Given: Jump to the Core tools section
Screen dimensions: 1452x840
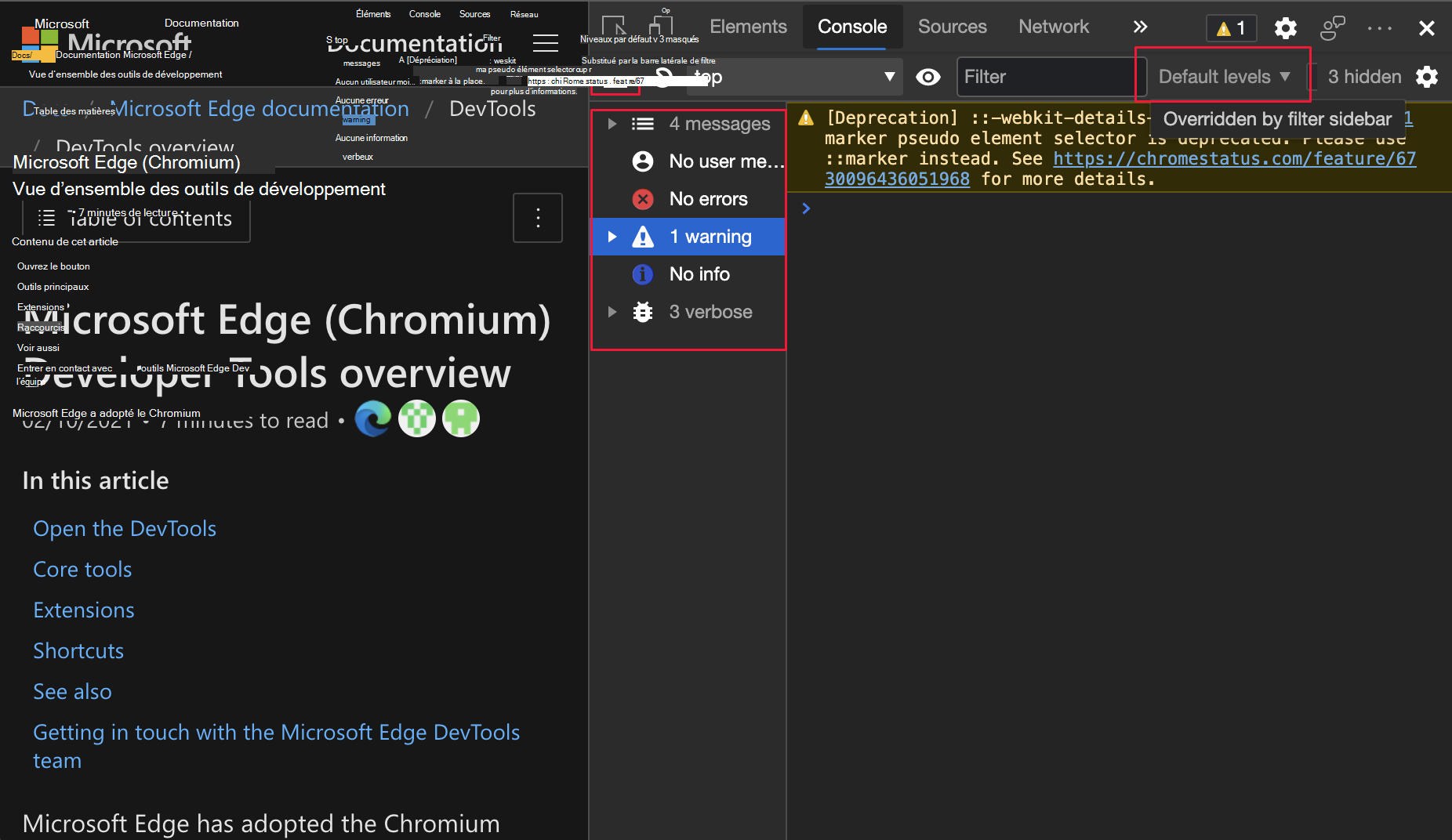Looking at the screenshot, I should (x=82, y=570).
